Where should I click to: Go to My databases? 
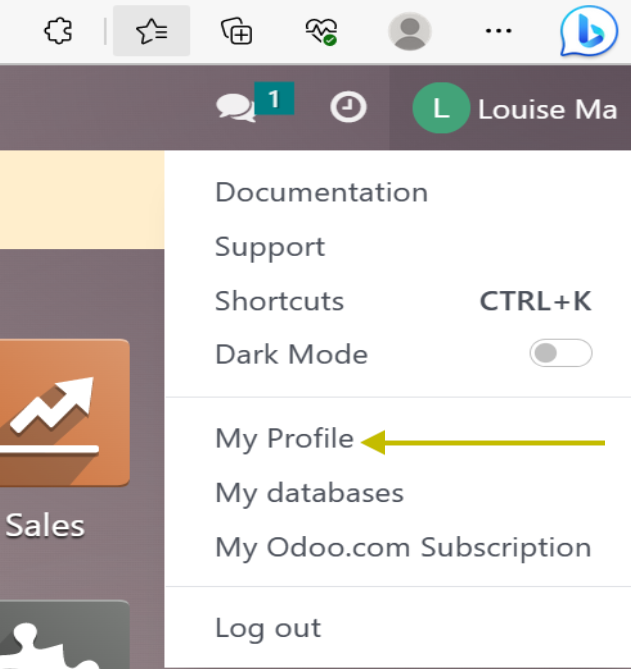pos(309,493)
